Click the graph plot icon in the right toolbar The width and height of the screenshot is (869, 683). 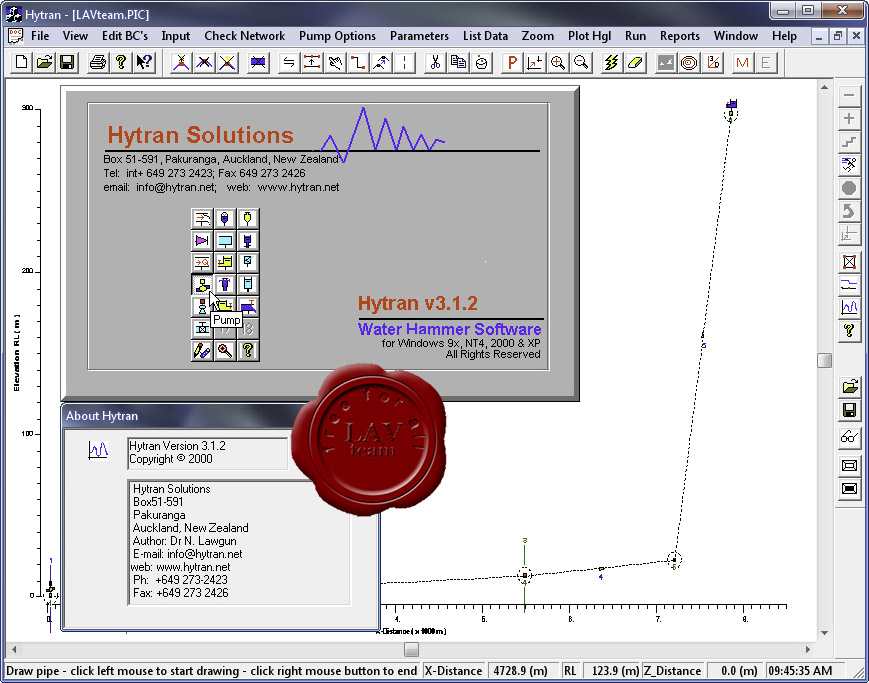[x=848, y=308]
